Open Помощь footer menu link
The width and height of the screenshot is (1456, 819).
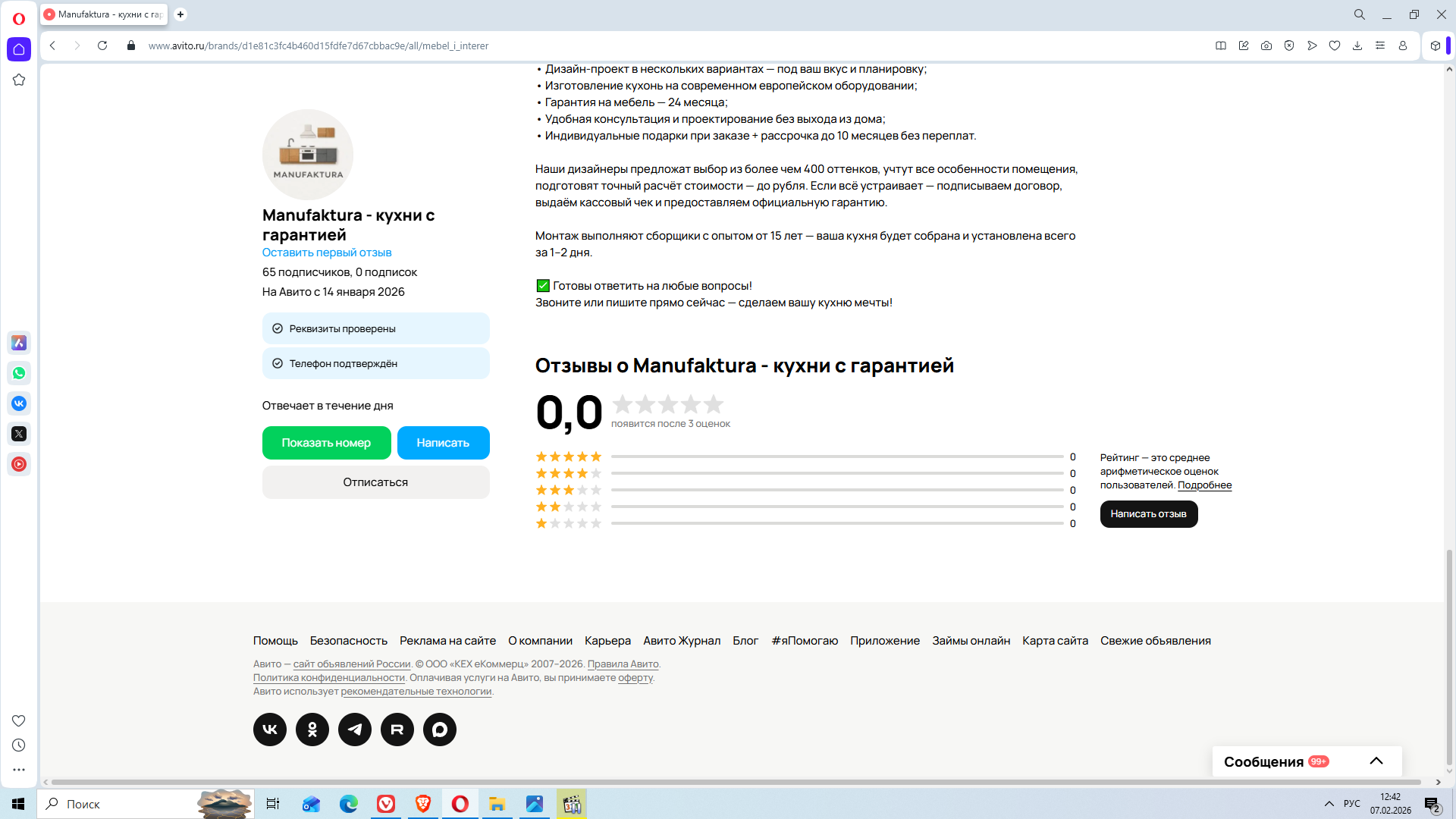pyautogui.click(x=275, y=641)
